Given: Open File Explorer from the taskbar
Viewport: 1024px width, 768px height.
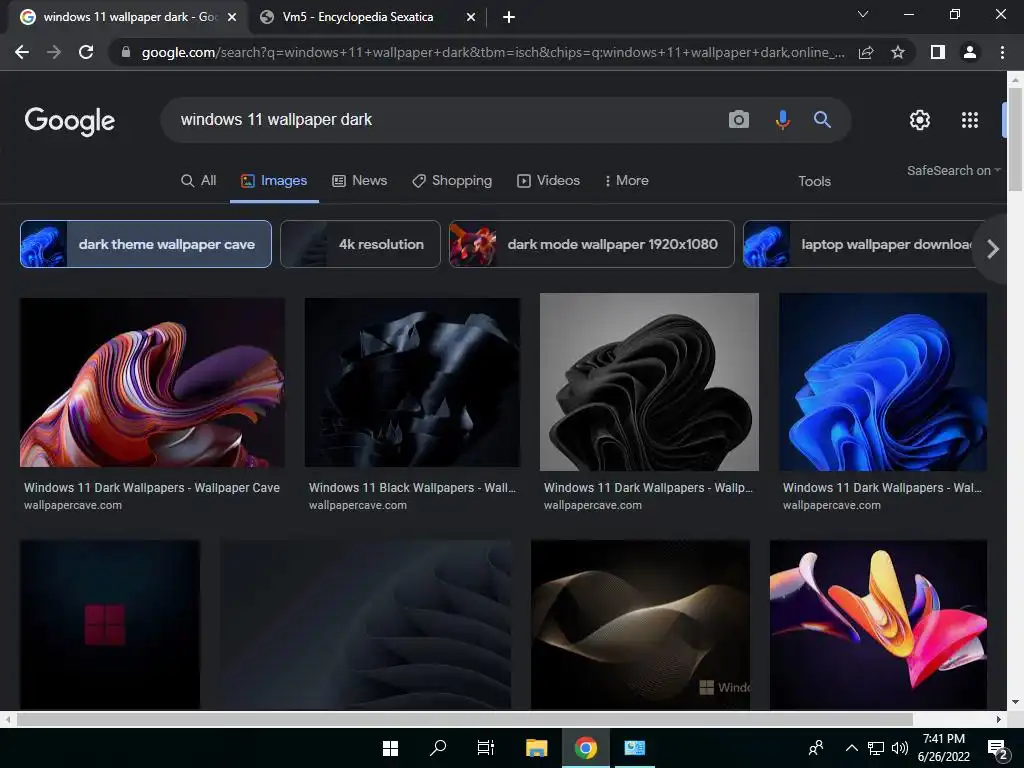Looking at the screenshot, I should tap(537, 748).
